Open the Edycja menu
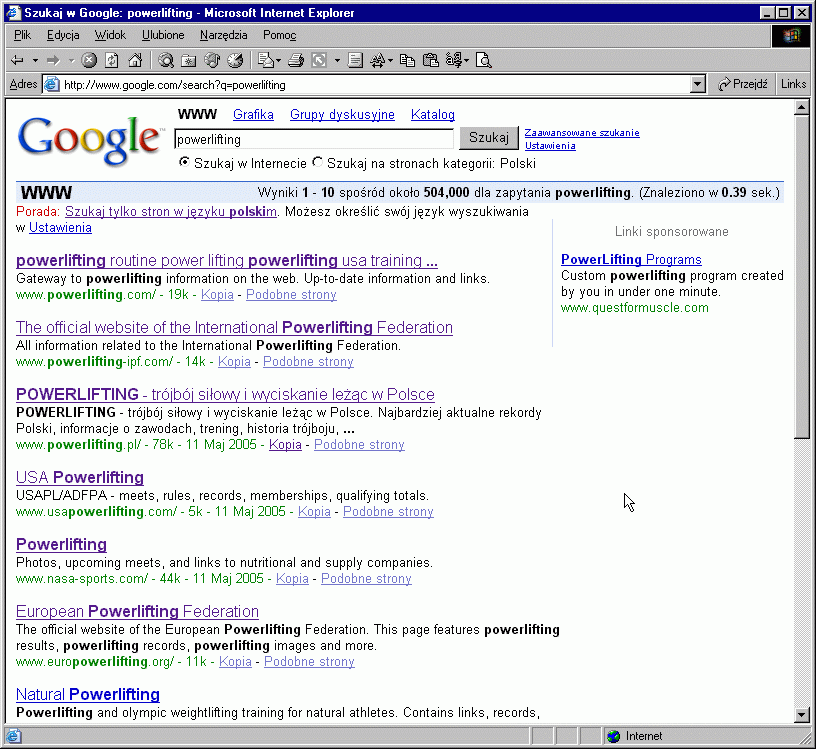 pos(63,35)
